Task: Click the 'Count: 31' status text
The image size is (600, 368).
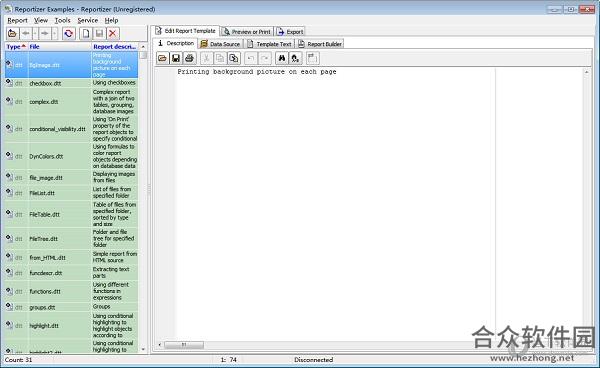Action: [x=18, y=360]
